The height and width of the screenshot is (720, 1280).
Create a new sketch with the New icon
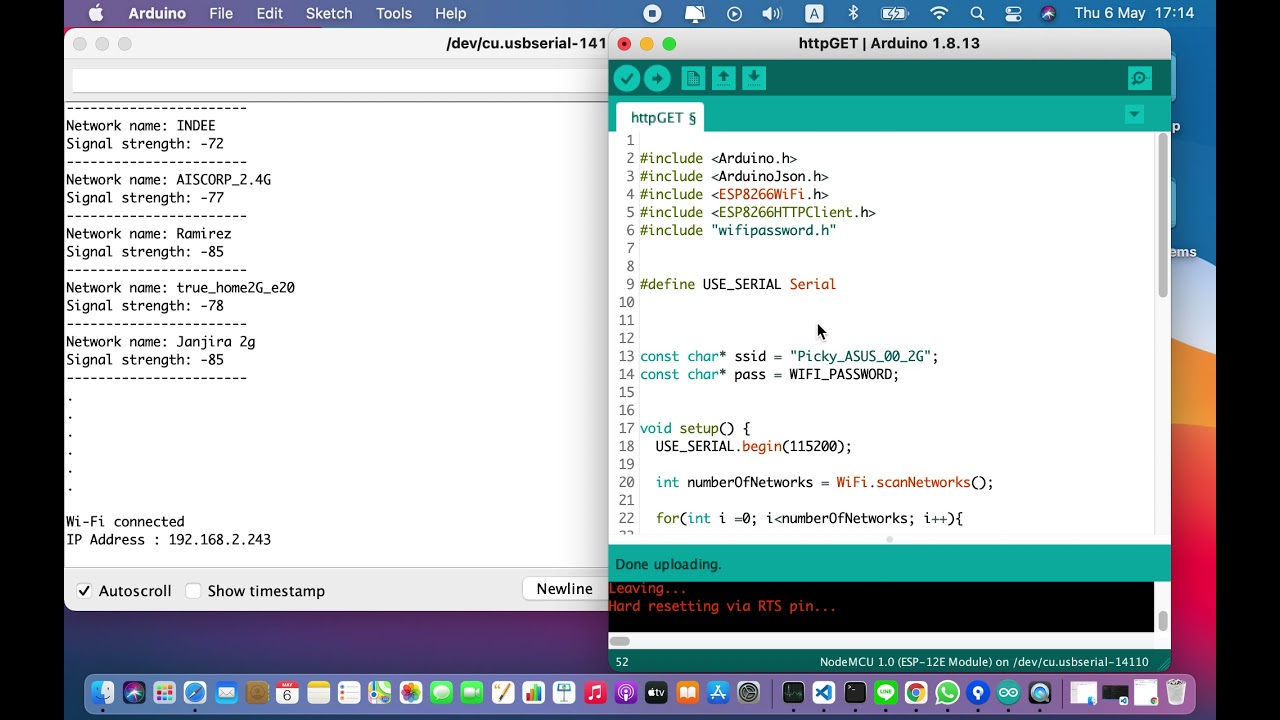tap(693, 78)
